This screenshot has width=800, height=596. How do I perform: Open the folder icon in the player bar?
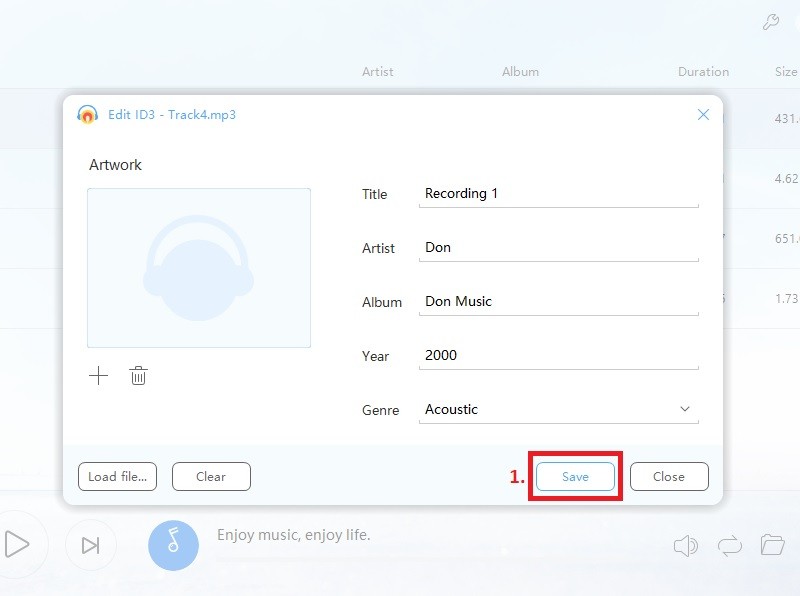(774, 546)
